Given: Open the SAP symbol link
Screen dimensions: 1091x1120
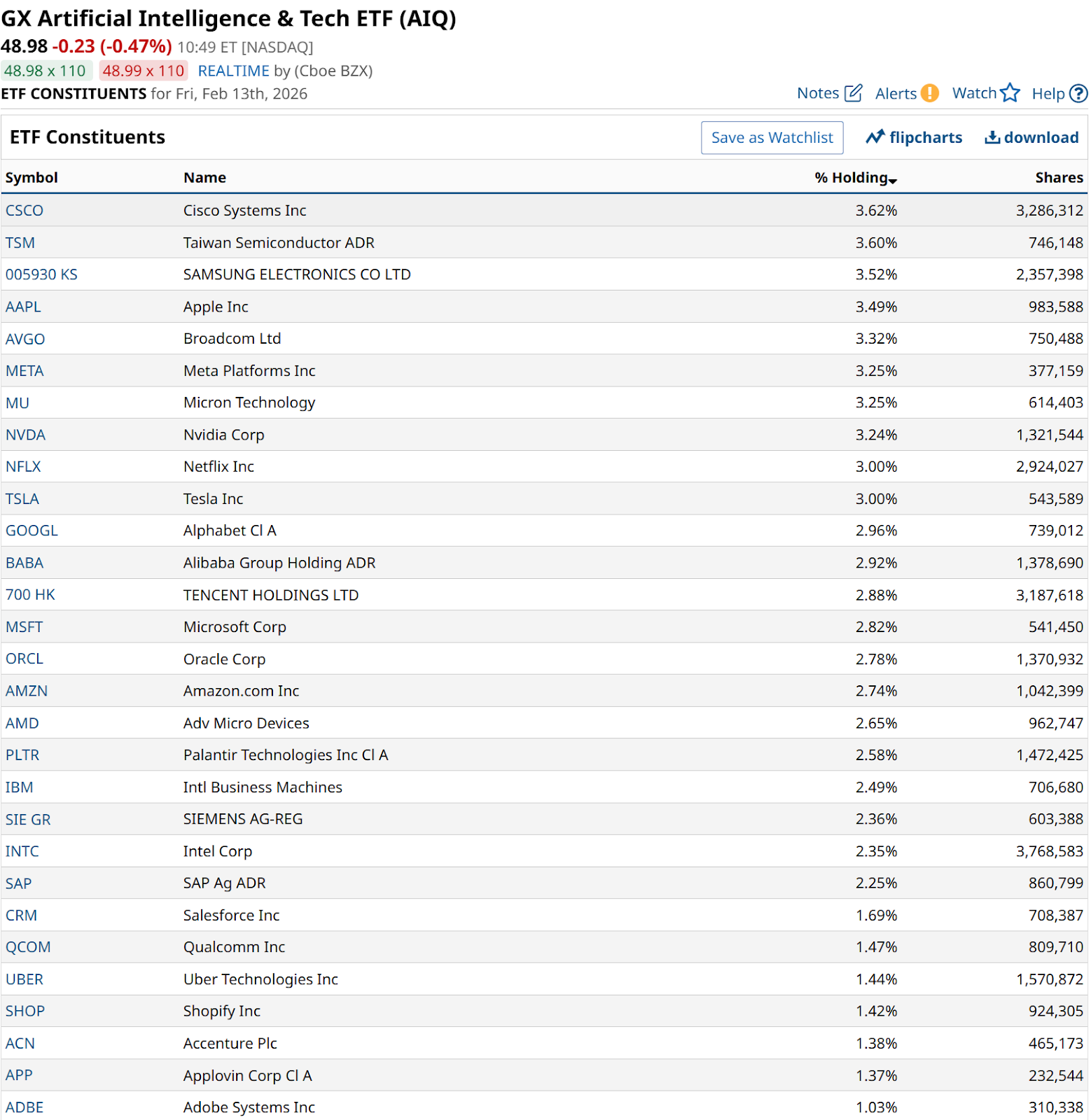Looking at the screenshot, I should 19,883.
